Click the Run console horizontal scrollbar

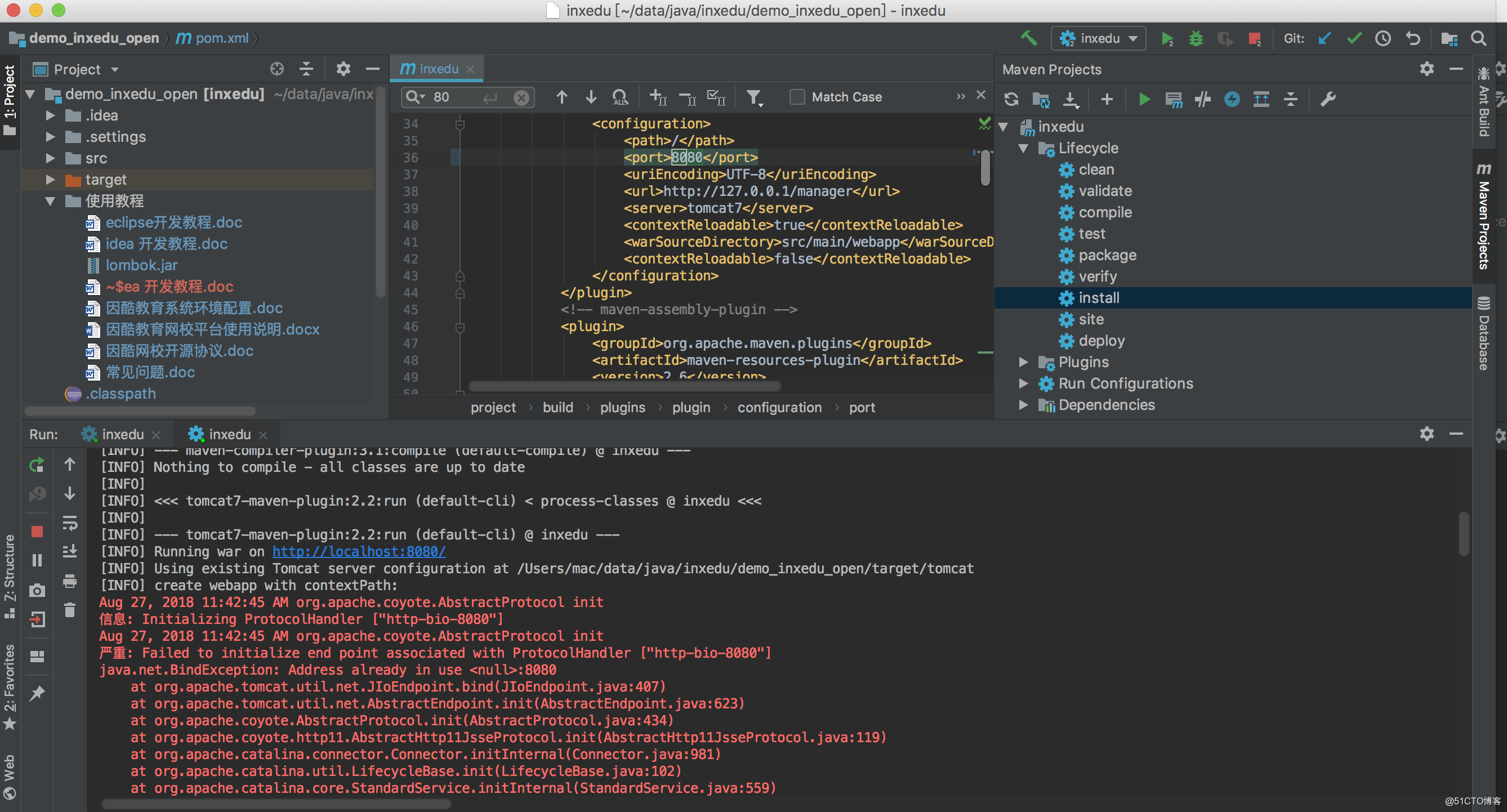277,804
